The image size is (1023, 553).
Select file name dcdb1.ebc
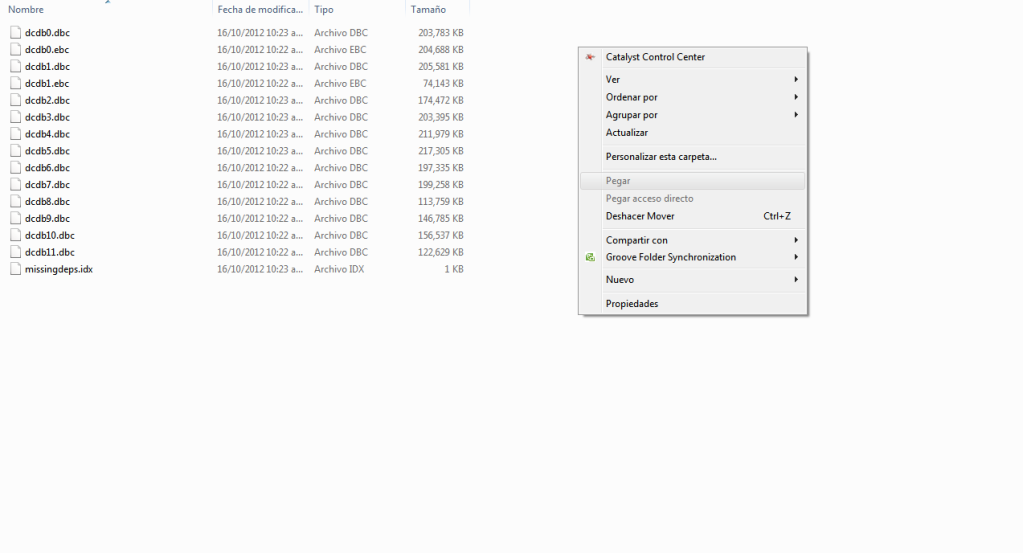pos(47,83)
